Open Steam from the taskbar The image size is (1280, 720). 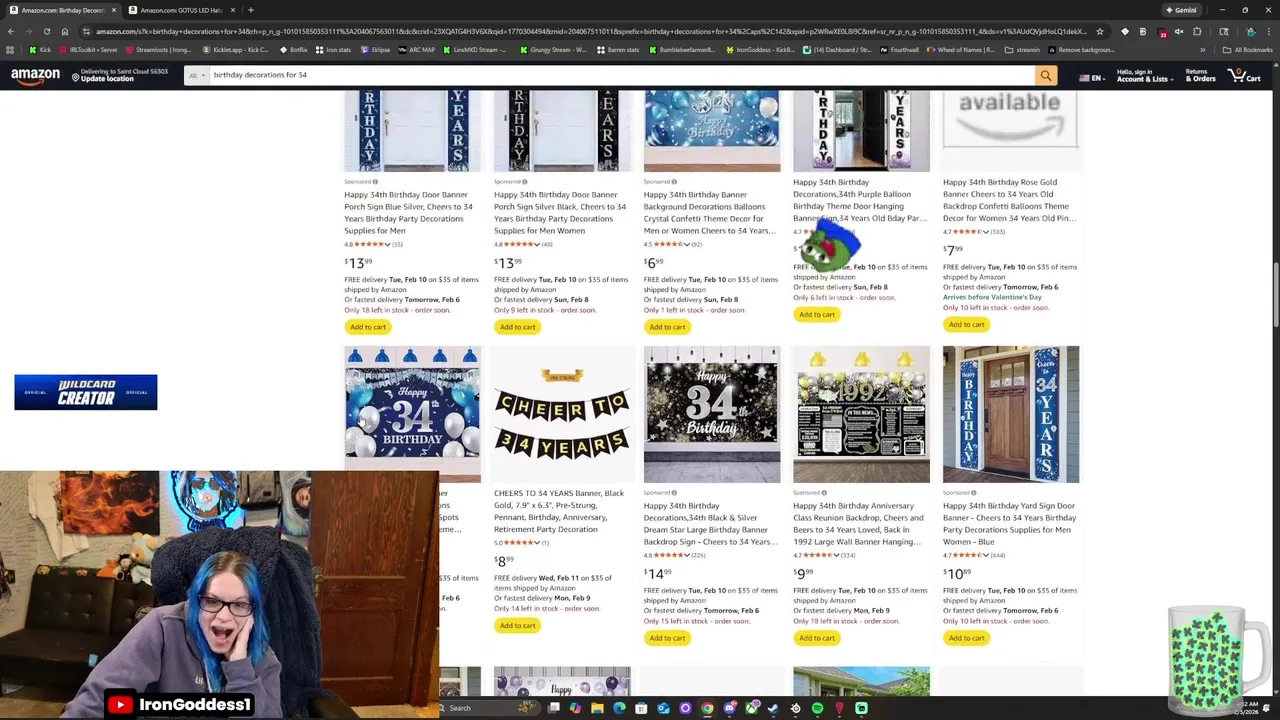pos(772,708)
